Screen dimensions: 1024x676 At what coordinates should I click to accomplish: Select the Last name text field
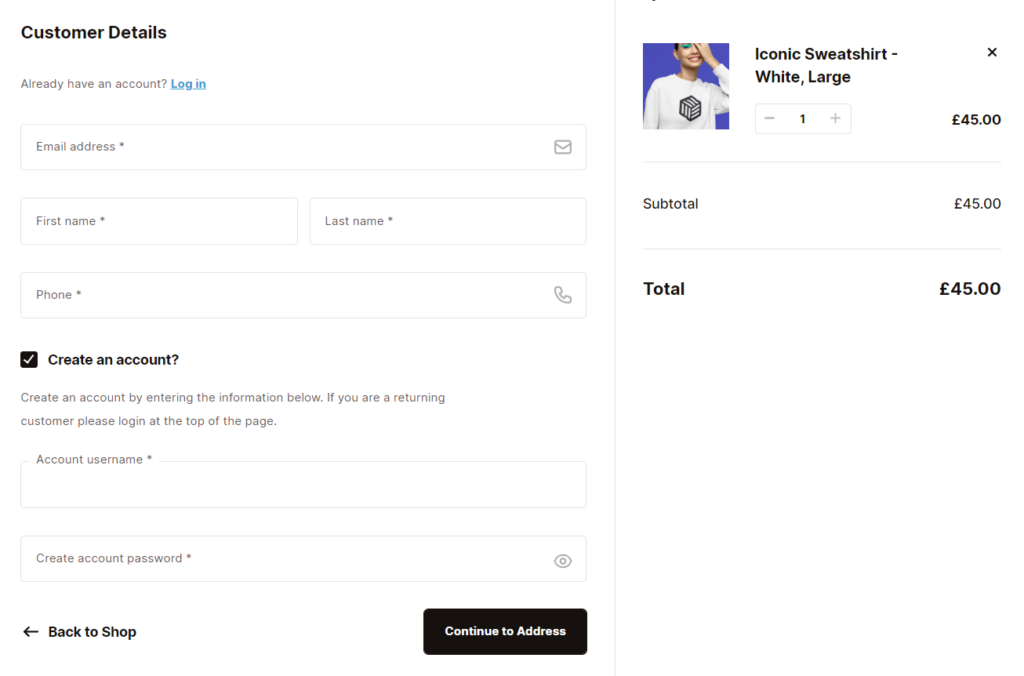pos(448,221)
